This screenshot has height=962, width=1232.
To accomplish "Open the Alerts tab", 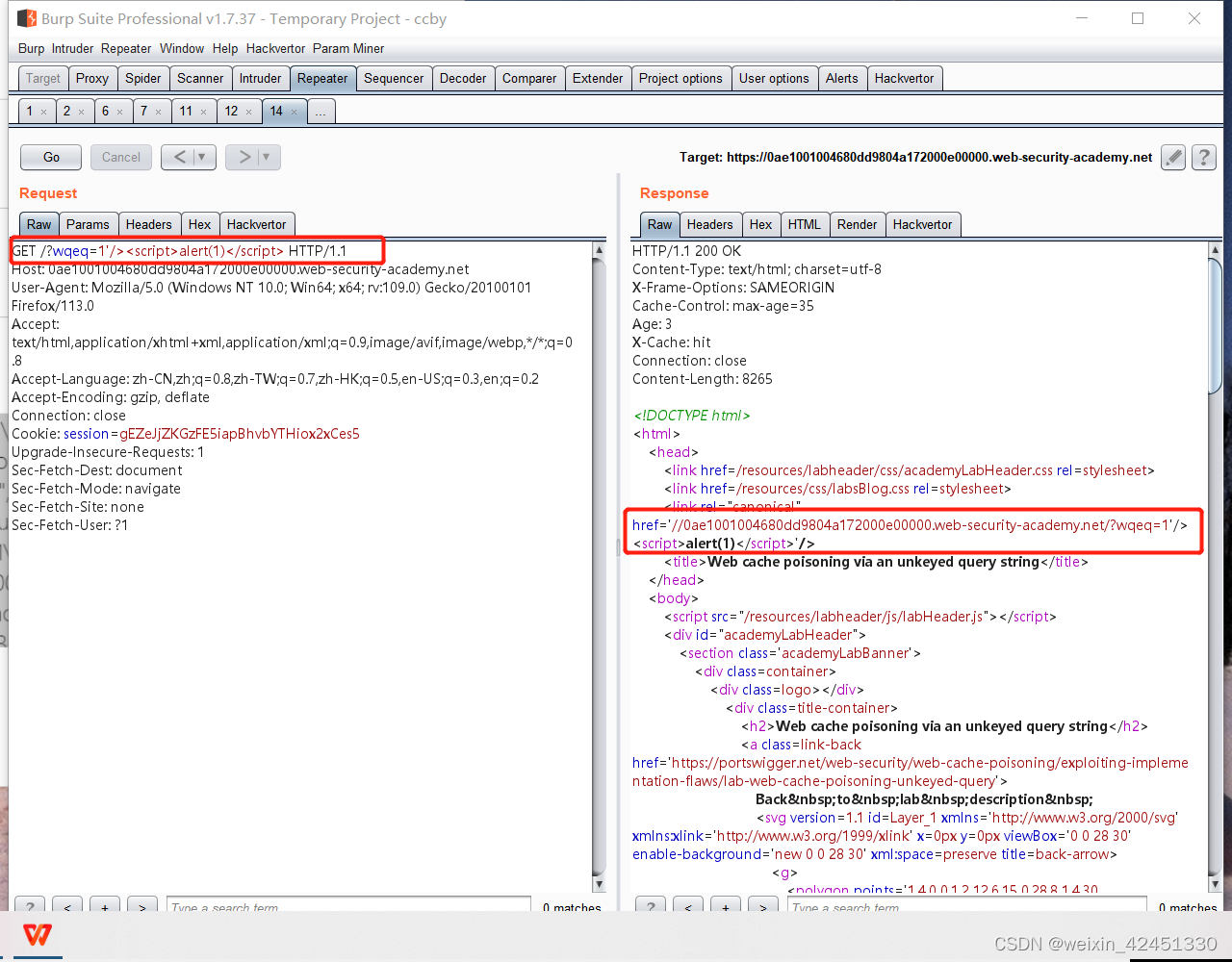I will click(x=842, y=79).
